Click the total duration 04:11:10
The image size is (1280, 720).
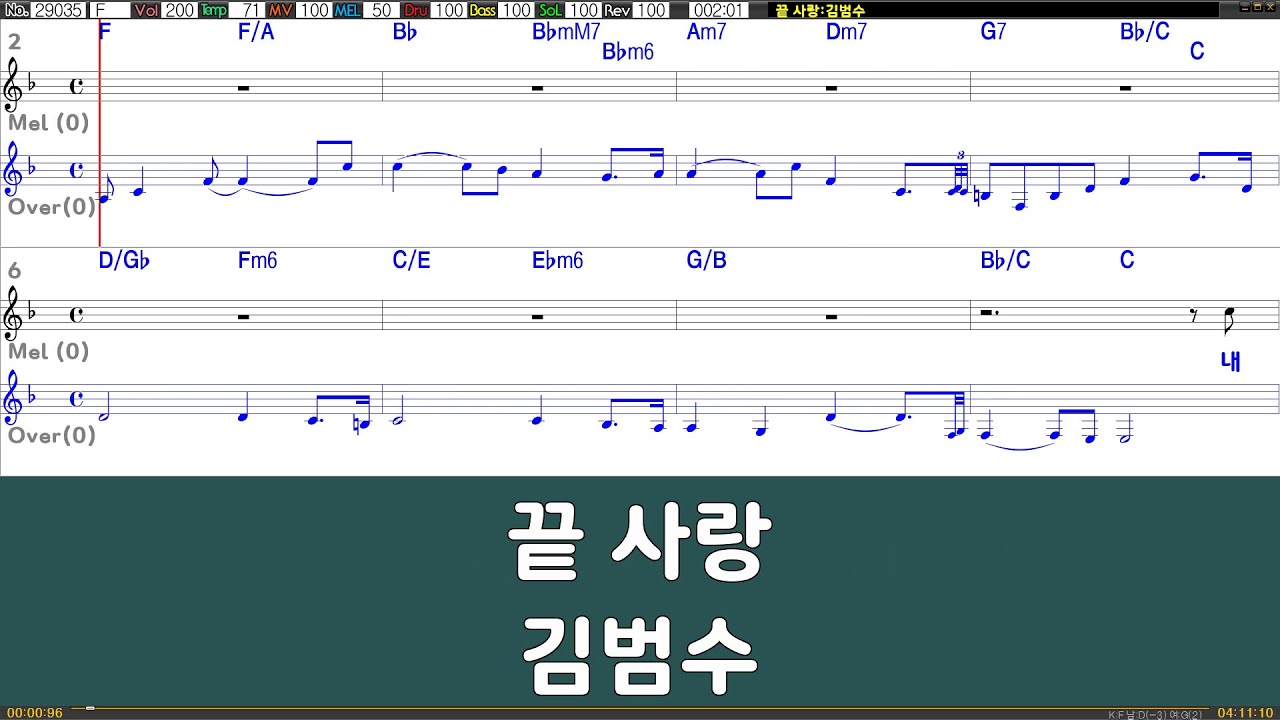coord(1245,713)
